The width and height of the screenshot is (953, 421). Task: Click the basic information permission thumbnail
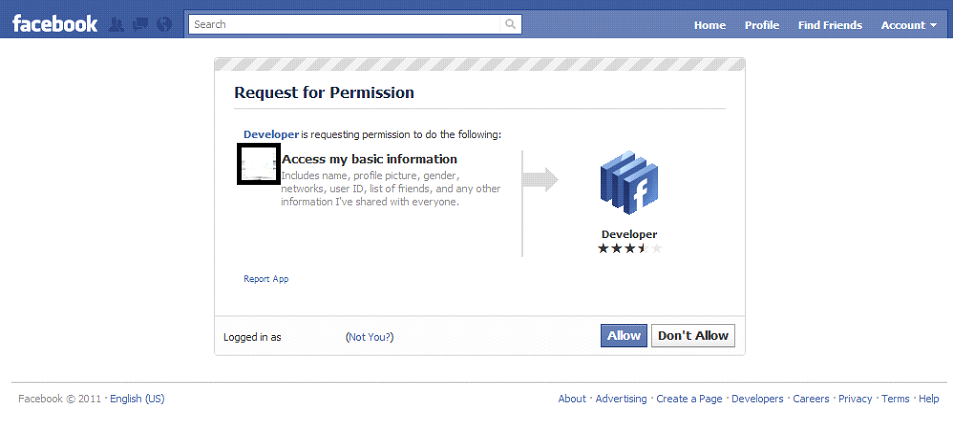(x=258, y=164)
